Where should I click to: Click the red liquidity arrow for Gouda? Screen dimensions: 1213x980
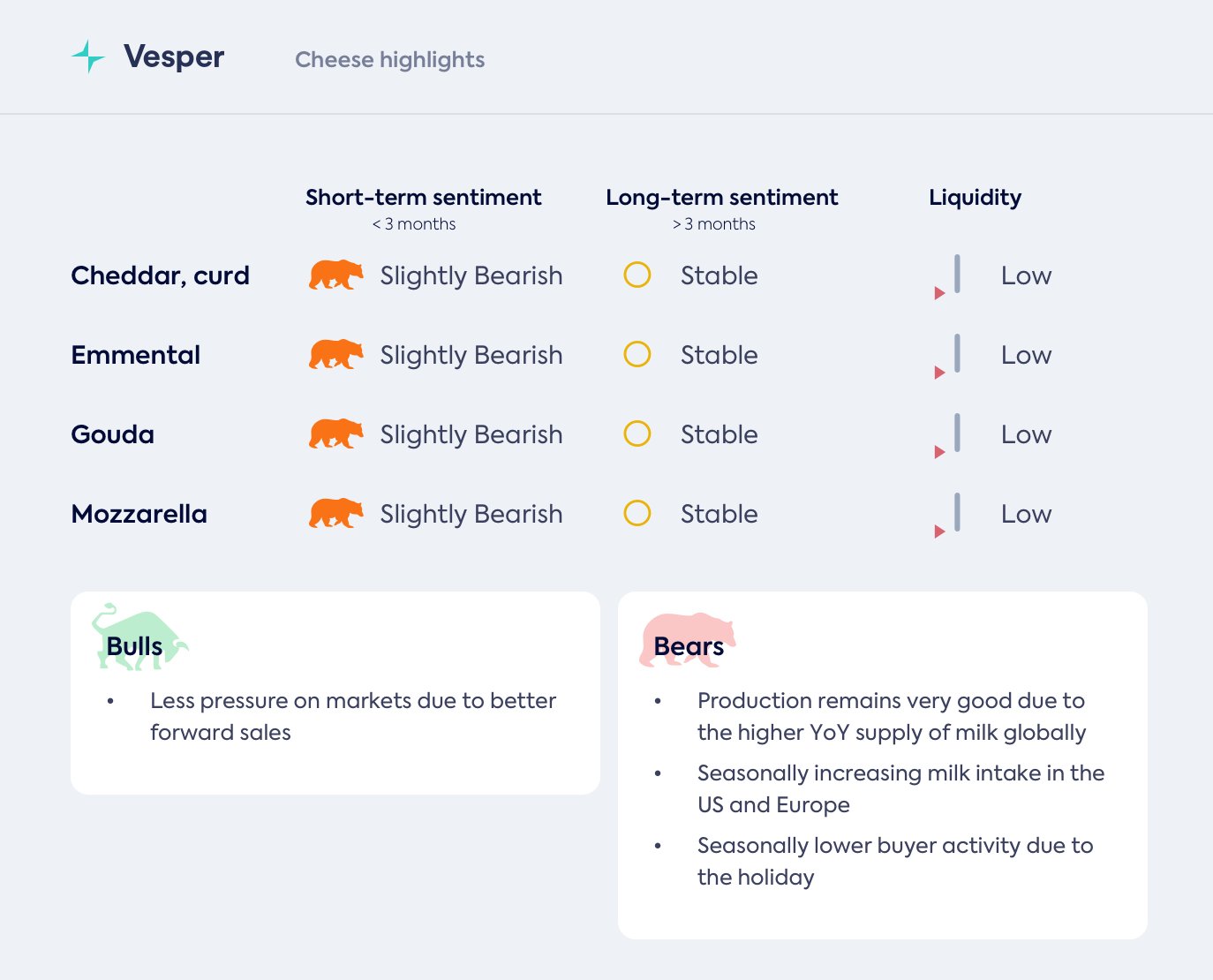tap(939, 452)
